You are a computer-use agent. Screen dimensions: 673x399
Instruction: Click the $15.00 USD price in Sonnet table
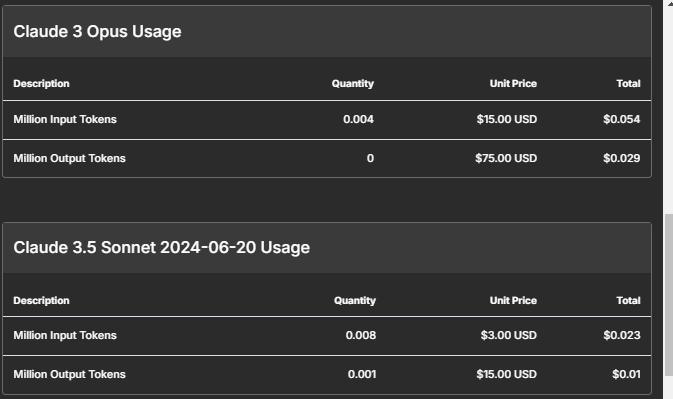click(x=506, y=375)
